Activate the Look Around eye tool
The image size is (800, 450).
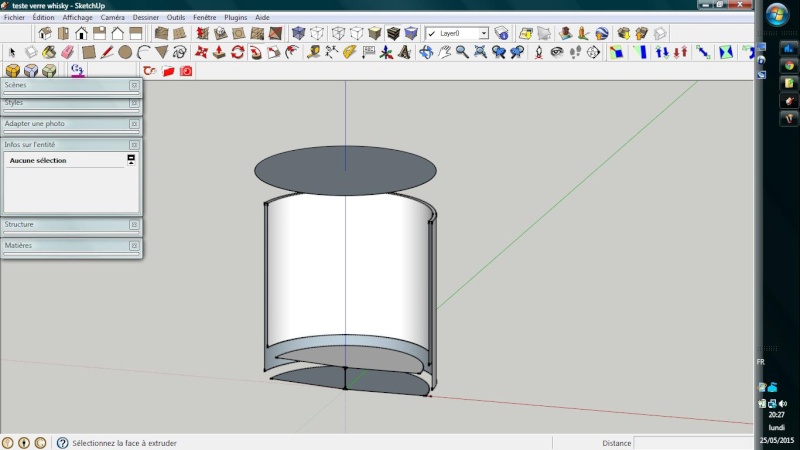(x=557, y=52)
